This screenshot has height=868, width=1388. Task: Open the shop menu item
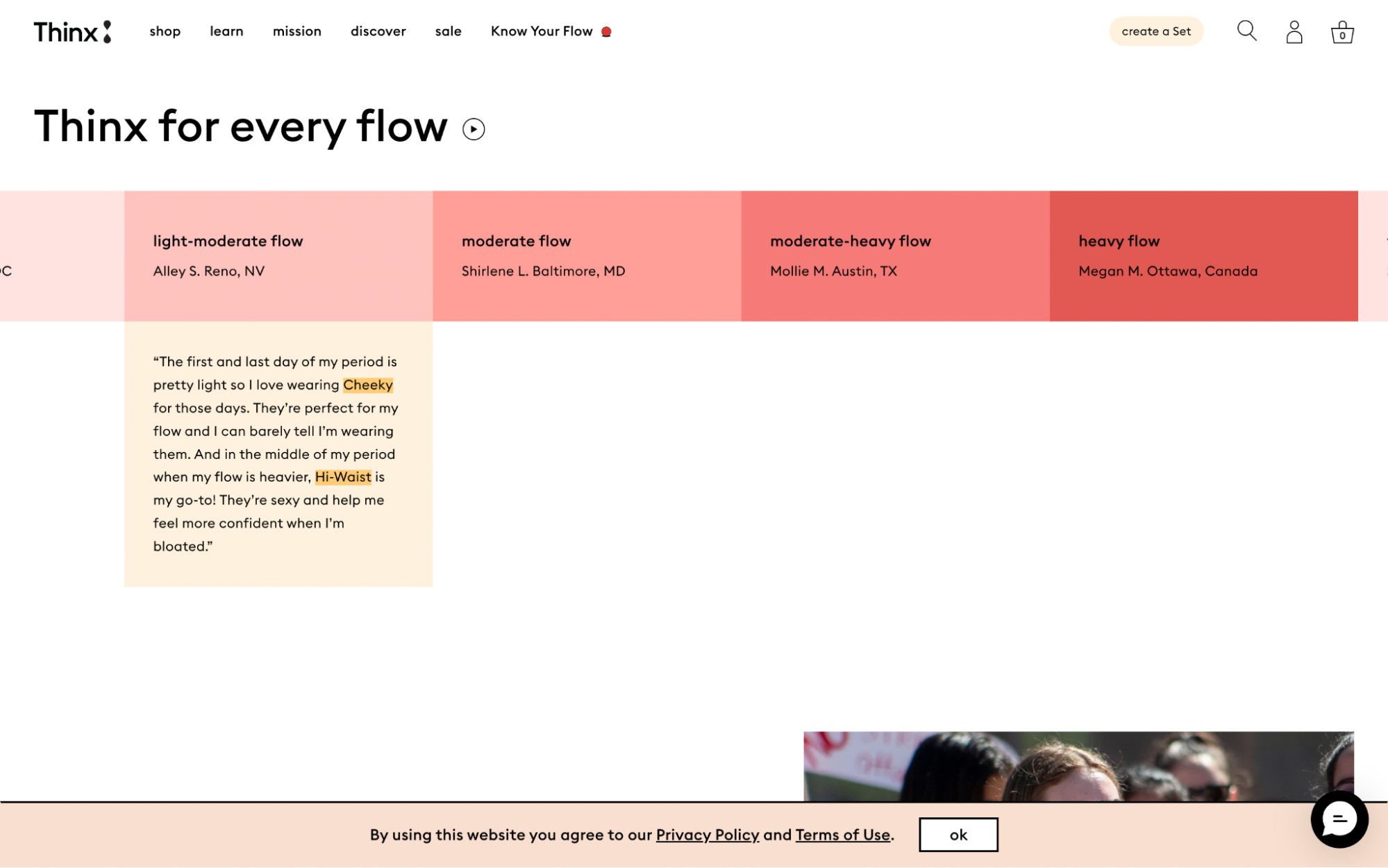(x=165, y=31)
